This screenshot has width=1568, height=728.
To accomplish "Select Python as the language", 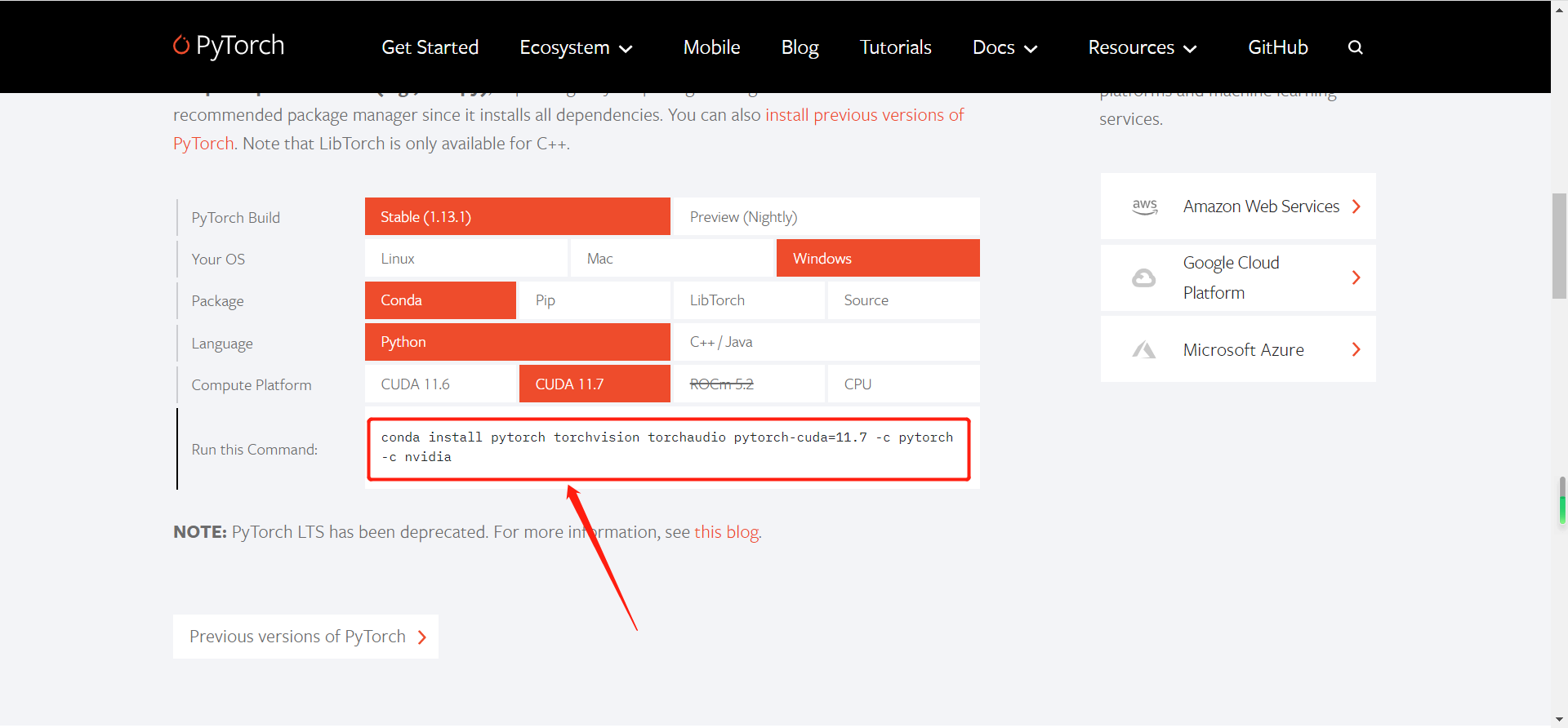I will pos(518,342).
